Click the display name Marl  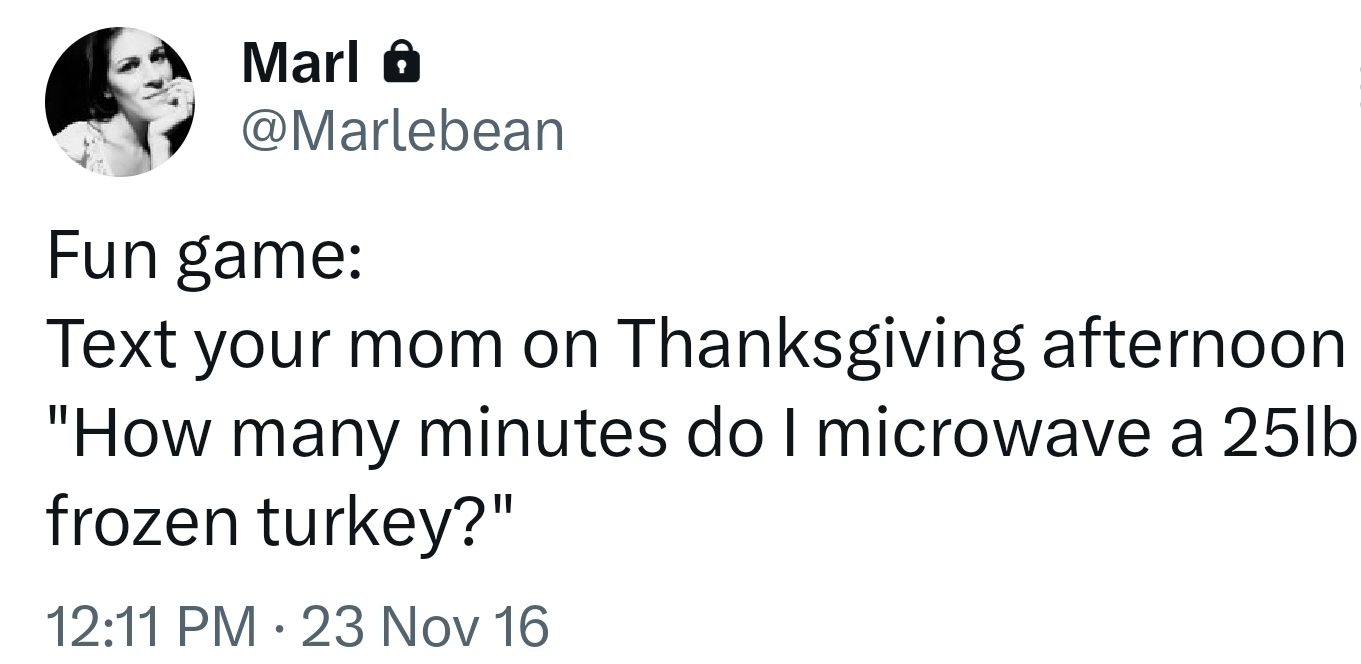300,65
